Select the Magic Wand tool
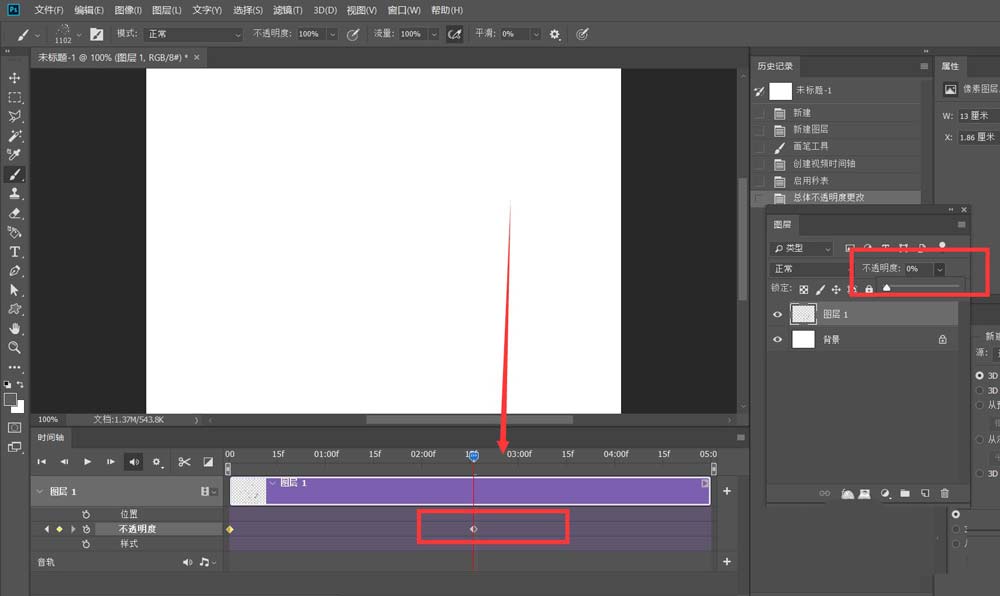The width and height of the screenshot is (1000, 596). coord(14,136)
